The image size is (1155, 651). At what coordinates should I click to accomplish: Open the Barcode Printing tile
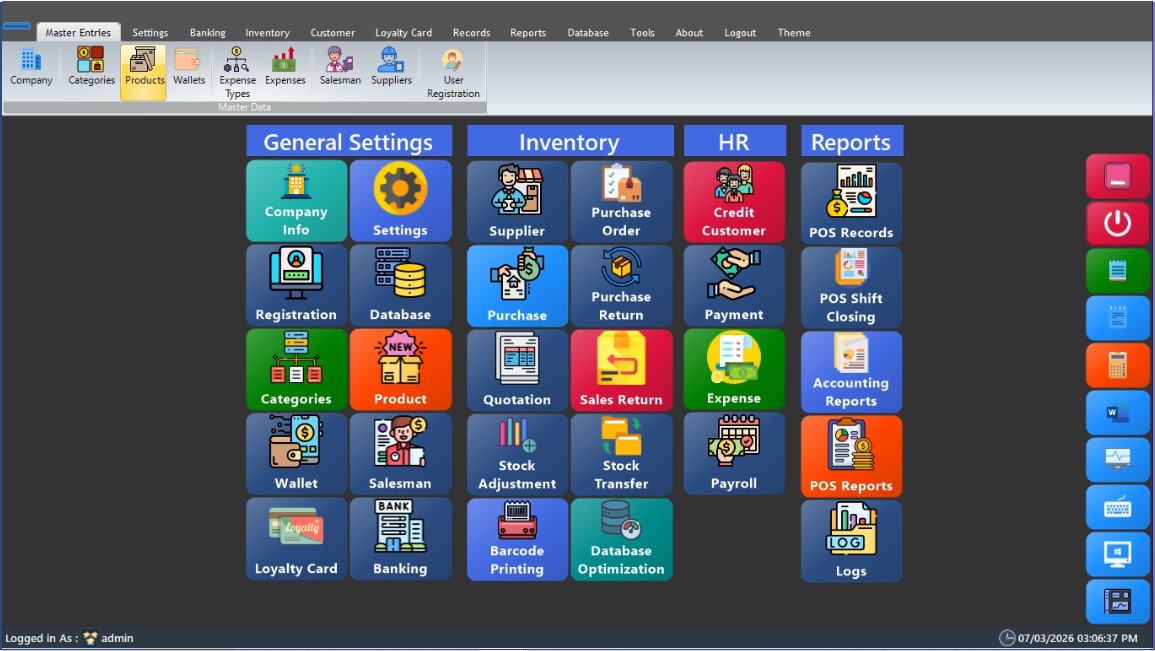[517, 539]
